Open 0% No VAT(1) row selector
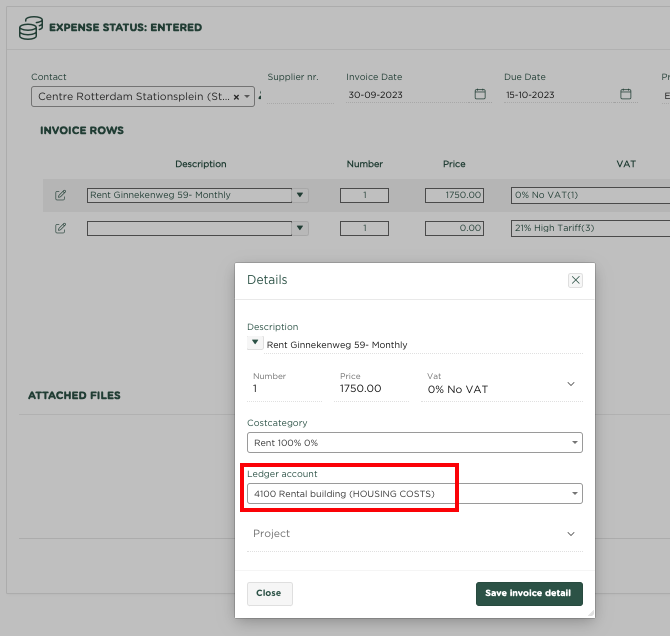The image size is (670, 636). (590, 195)
